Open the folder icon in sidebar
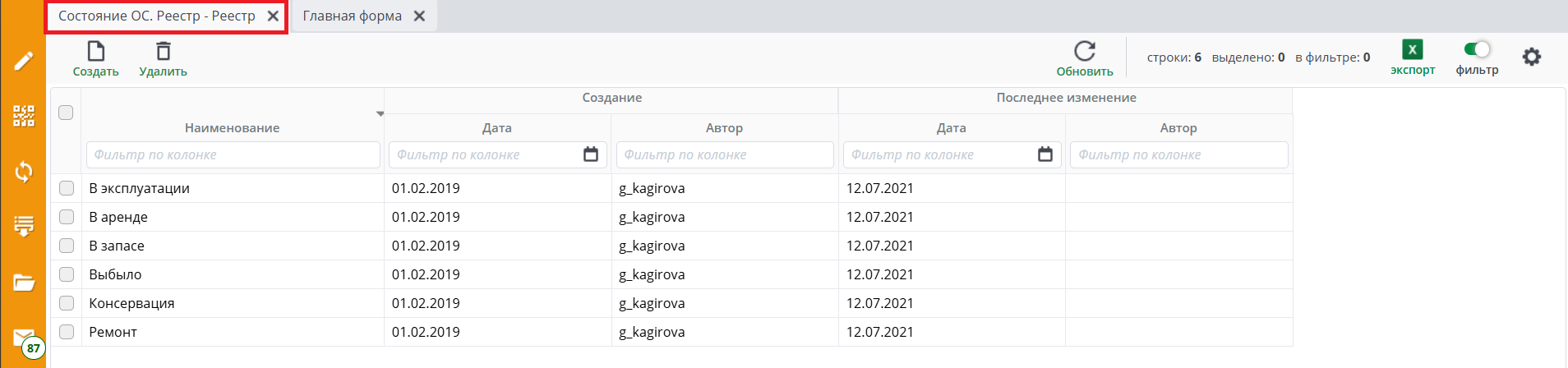 tap(24, 283)
